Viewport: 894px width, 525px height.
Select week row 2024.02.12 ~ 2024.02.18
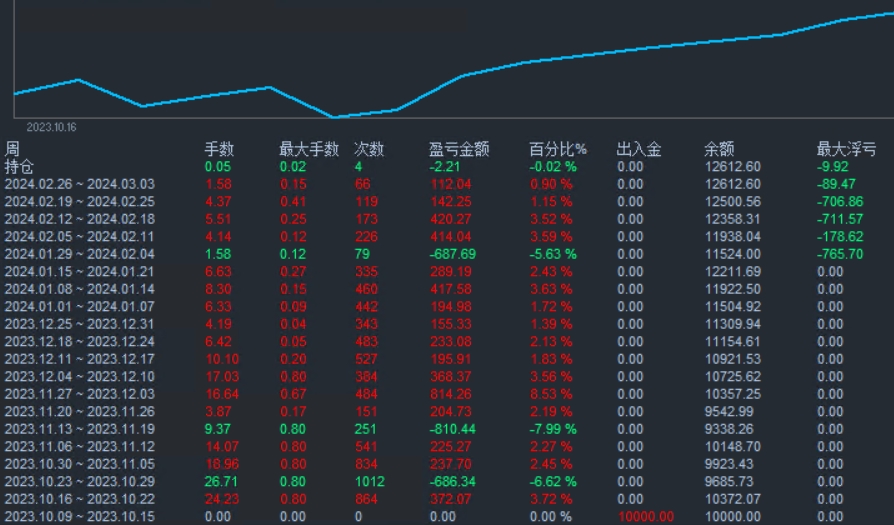coord(80,219)
